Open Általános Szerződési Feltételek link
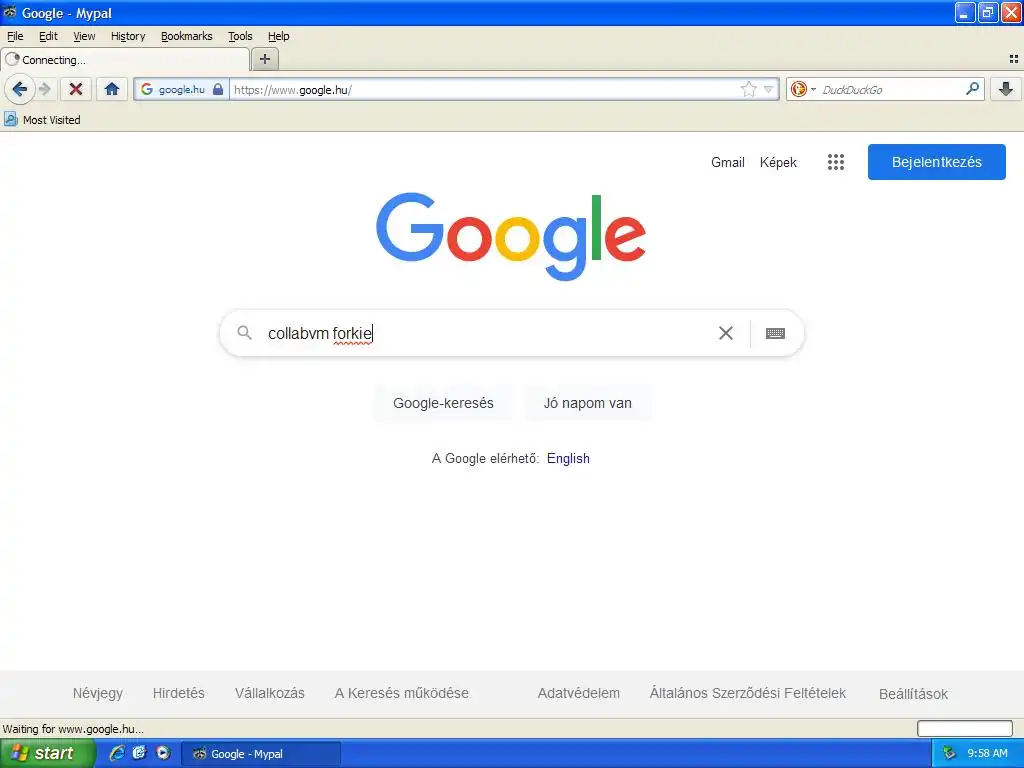Viewport: 1024px width, 768px height. 748,693
